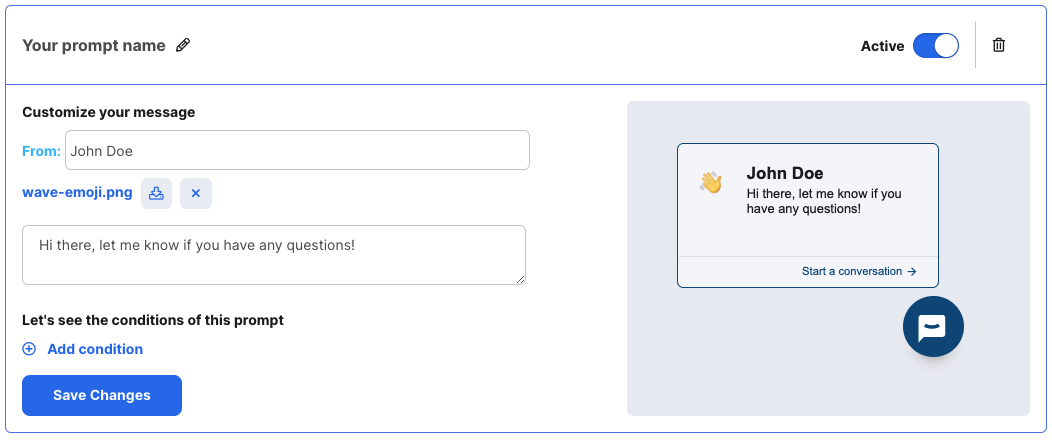Click the From name field containing John Doe
This screenshot has height=440, width=1052.
(x=297, y=150)
